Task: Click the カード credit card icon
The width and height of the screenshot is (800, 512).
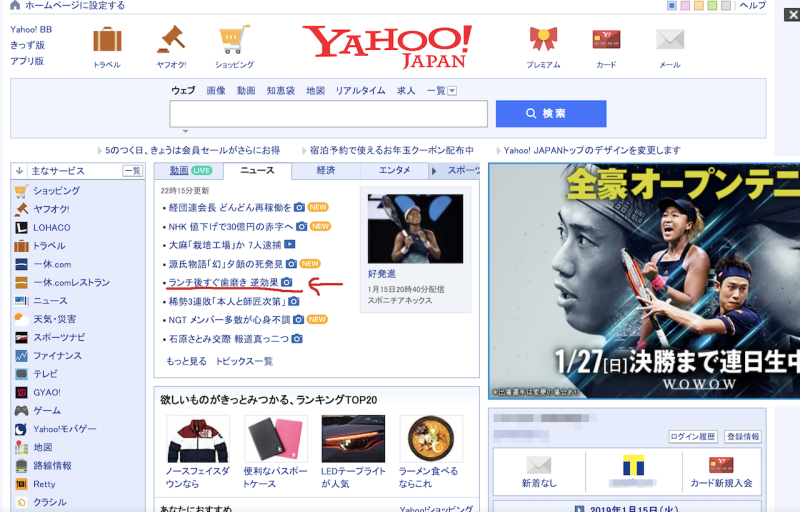Action: (606, 40)
